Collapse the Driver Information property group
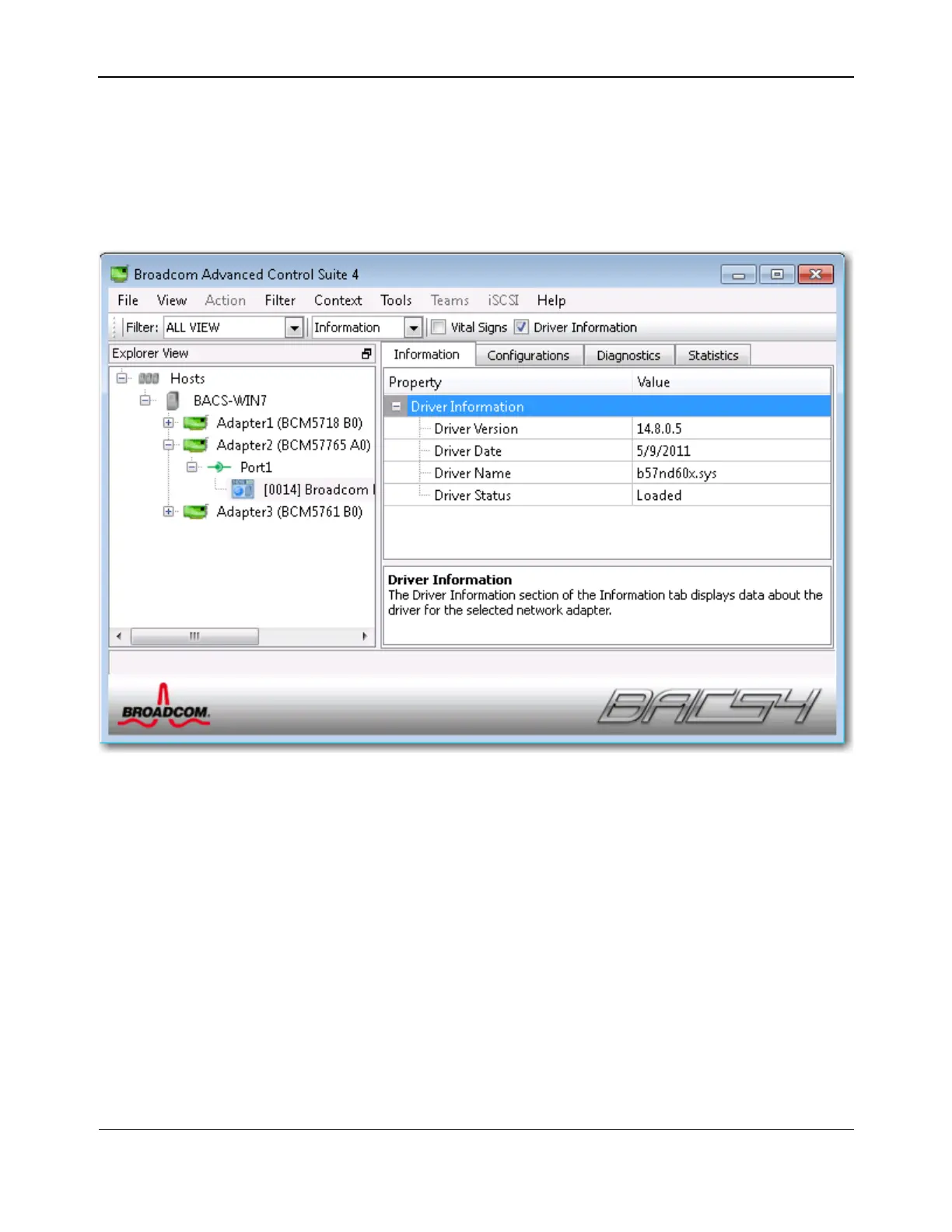This screenshot has width=952, height=1232. pyautogui.click(x=396, y=407)
